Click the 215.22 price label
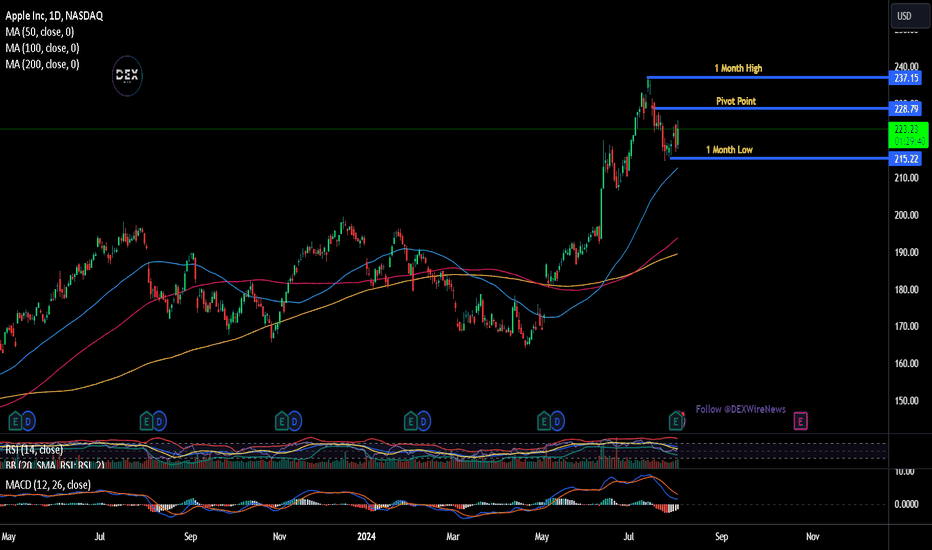This screenshot has width=932, height=550. [906, 159]
